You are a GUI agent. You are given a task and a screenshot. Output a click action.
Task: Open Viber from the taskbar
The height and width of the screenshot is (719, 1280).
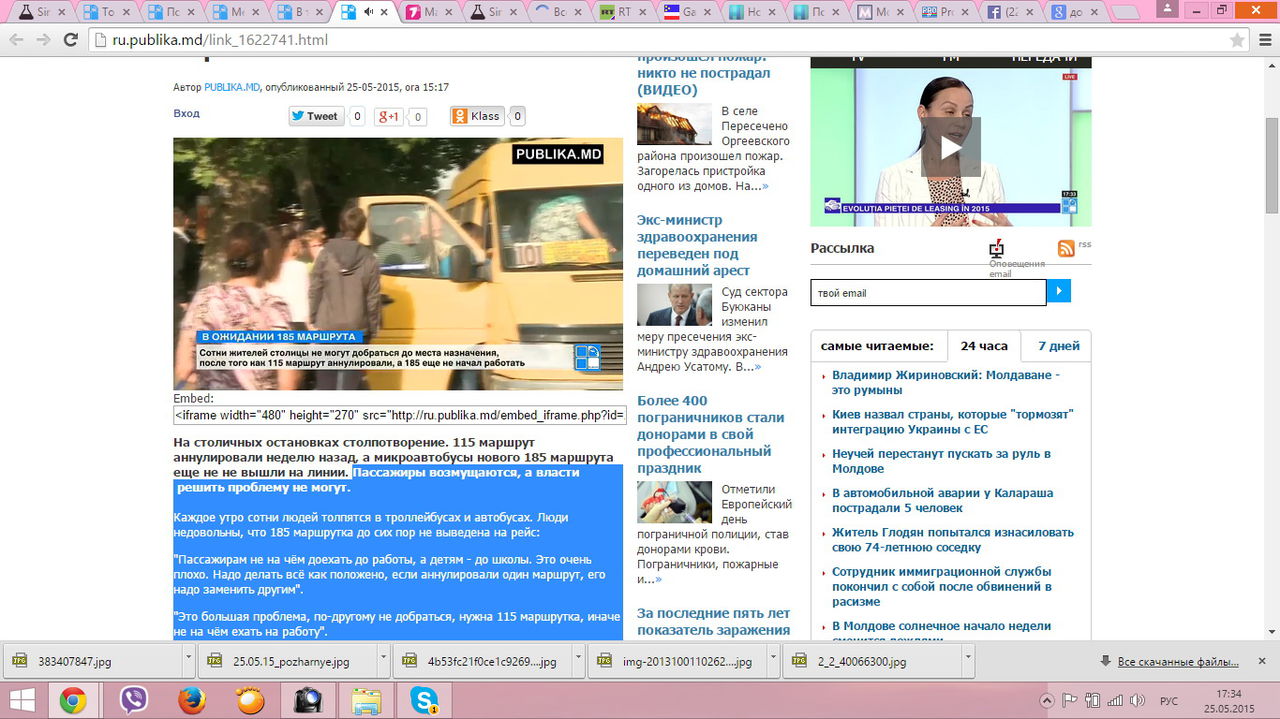pyautogui.click(x=133, y=700)
